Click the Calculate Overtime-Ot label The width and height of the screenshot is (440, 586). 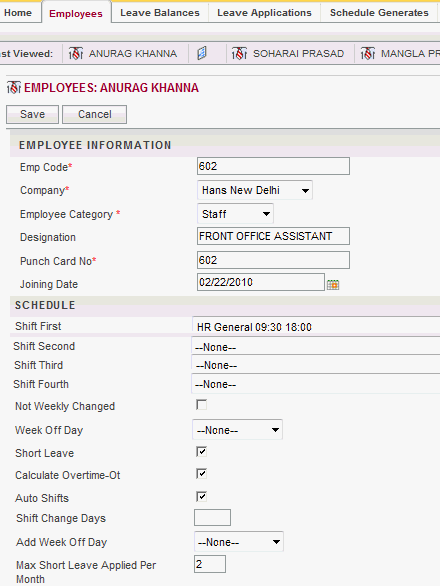68,475
